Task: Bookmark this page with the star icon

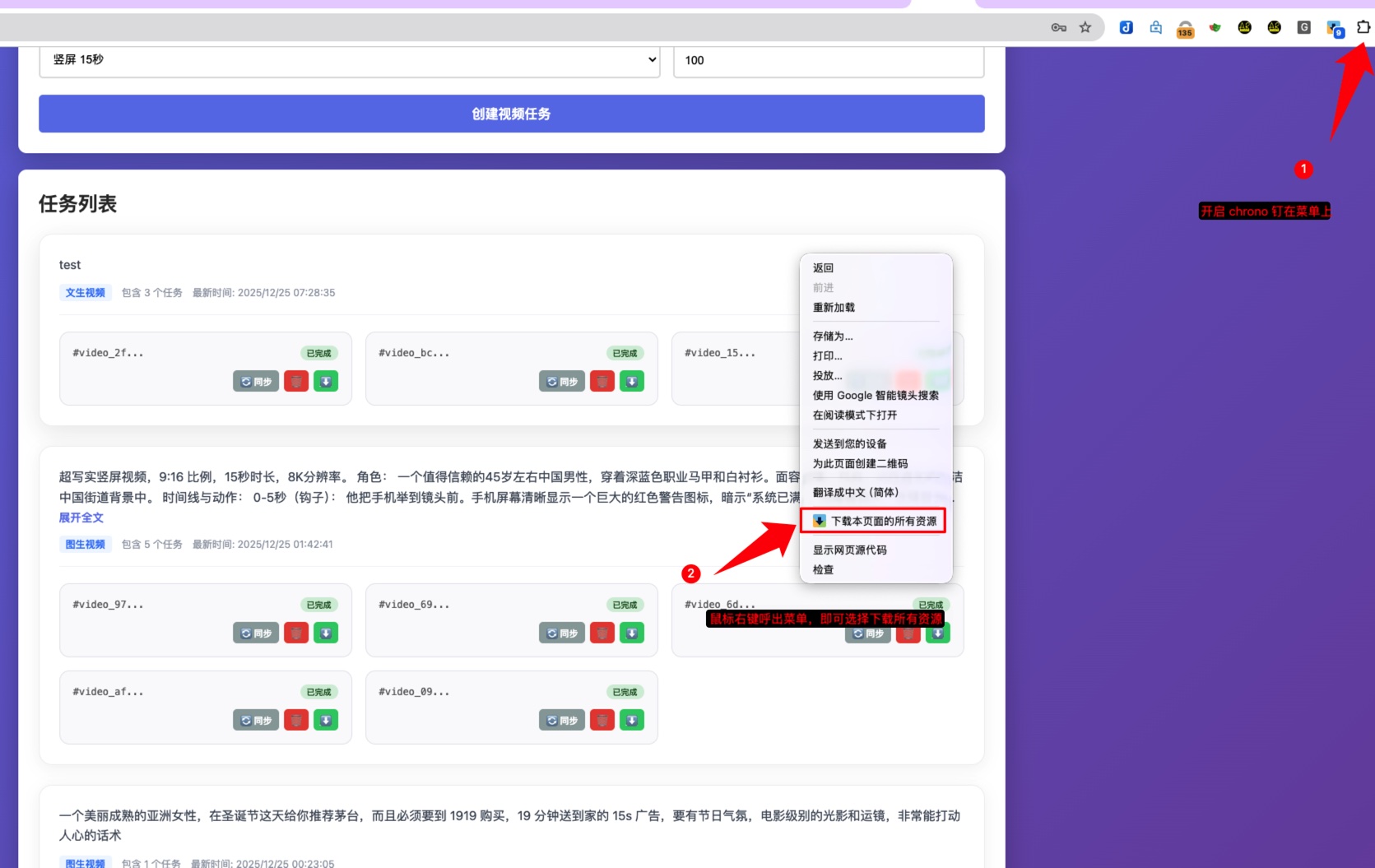Action: (1085, 27)
